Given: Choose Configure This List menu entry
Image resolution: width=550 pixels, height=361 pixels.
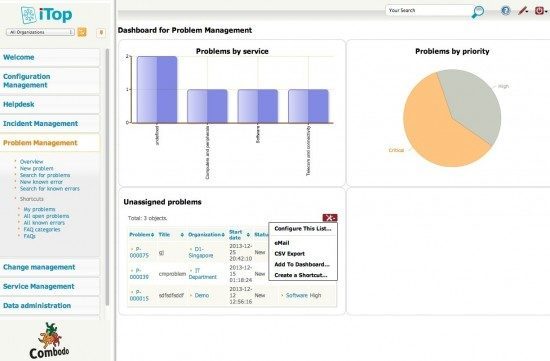Looking at the screenshot, I should [x=303, y=229].
